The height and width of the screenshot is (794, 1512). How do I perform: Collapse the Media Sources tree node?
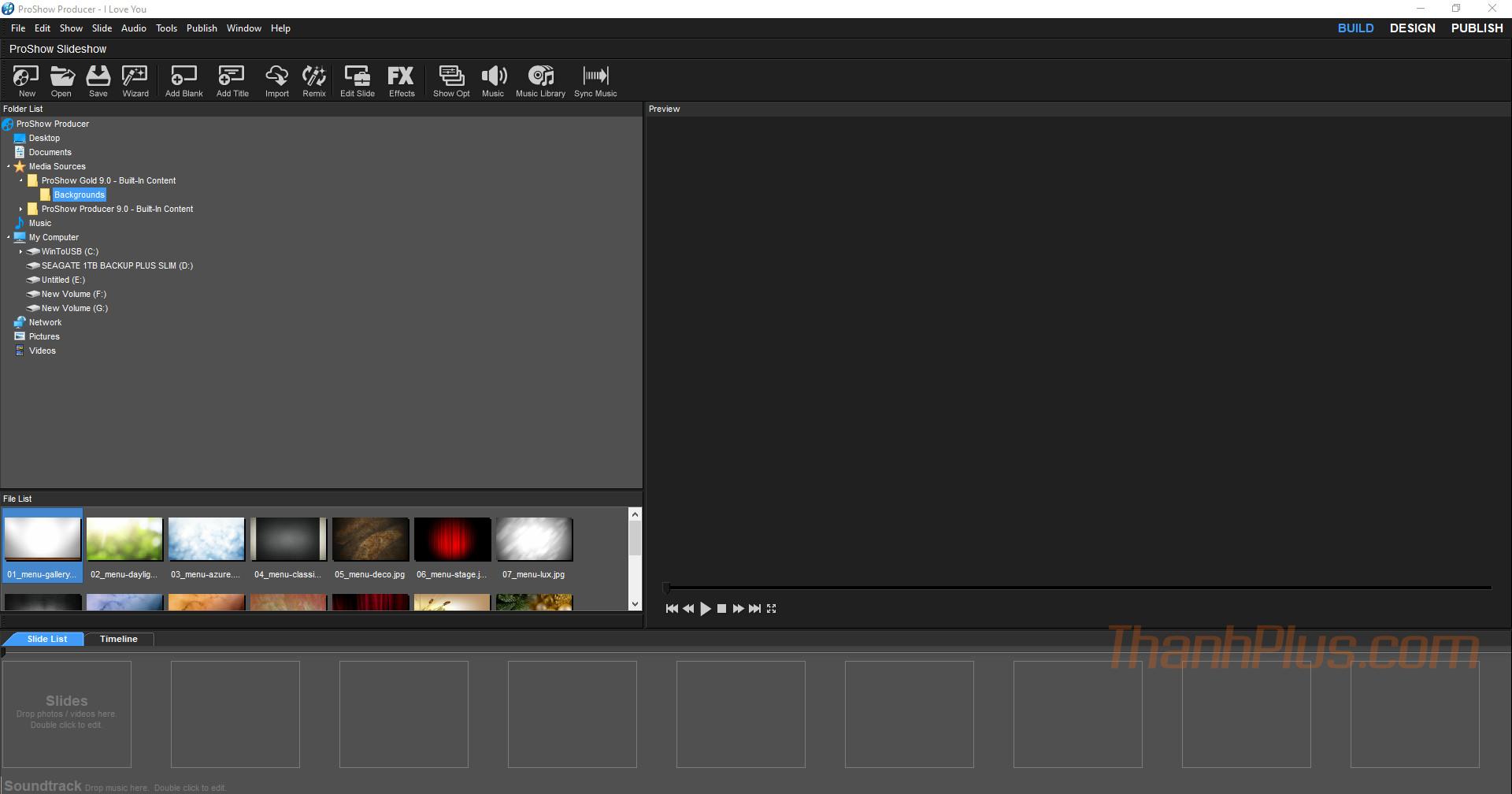(x=9, y=166)
